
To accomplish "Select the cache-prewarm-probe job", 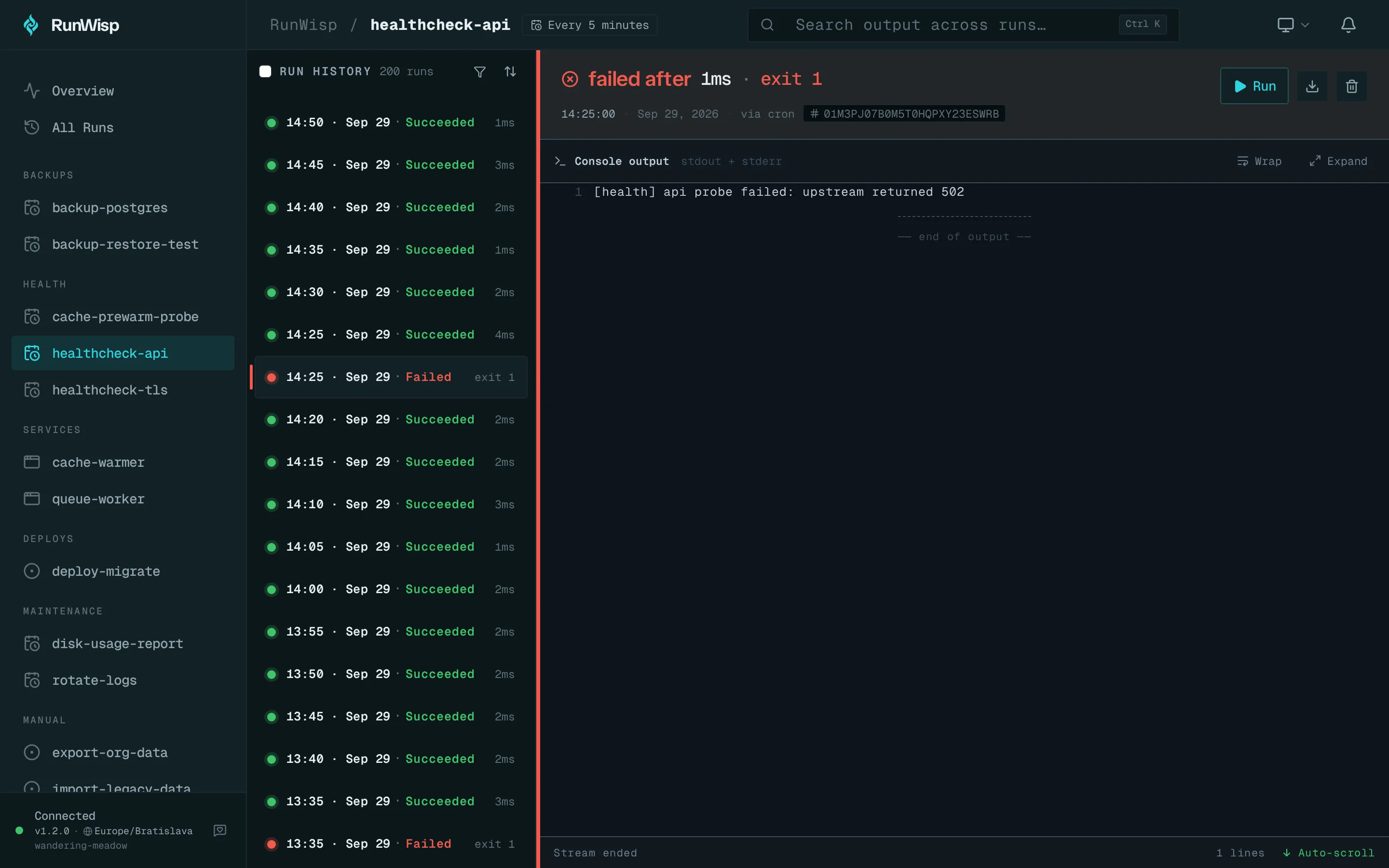I will pyautogui.click(x=123, y=317).
